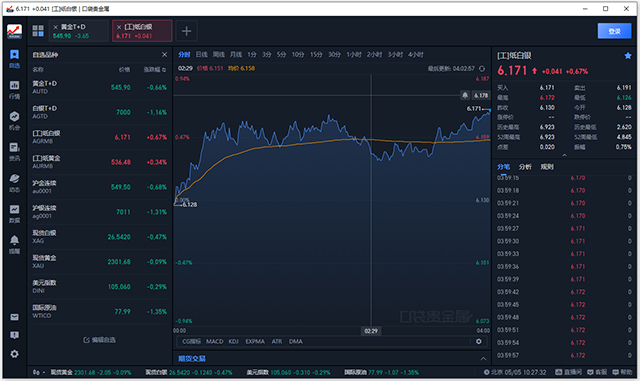Select the 1小时 interval tab
Image resolution: width=640 pixels, height=381 pixels.
[354, 54]
